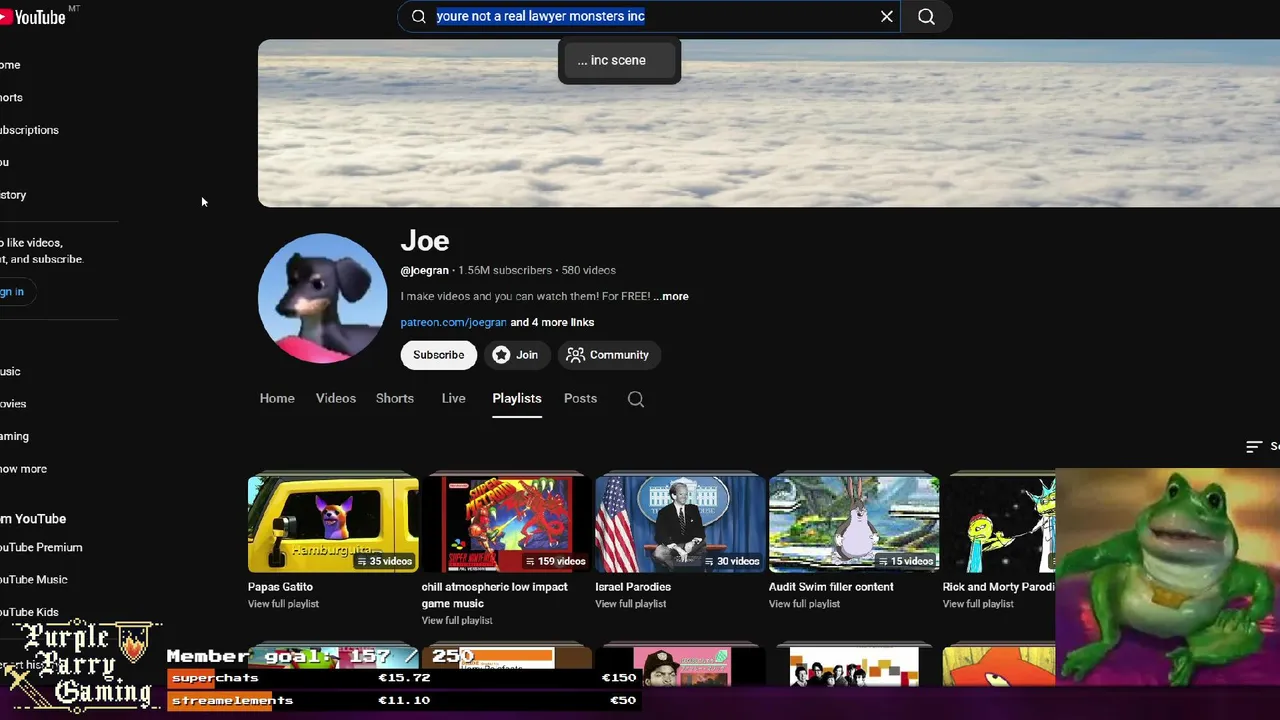View full playlist under Audit Swim
1280x720 pixels.
(804, 604)
